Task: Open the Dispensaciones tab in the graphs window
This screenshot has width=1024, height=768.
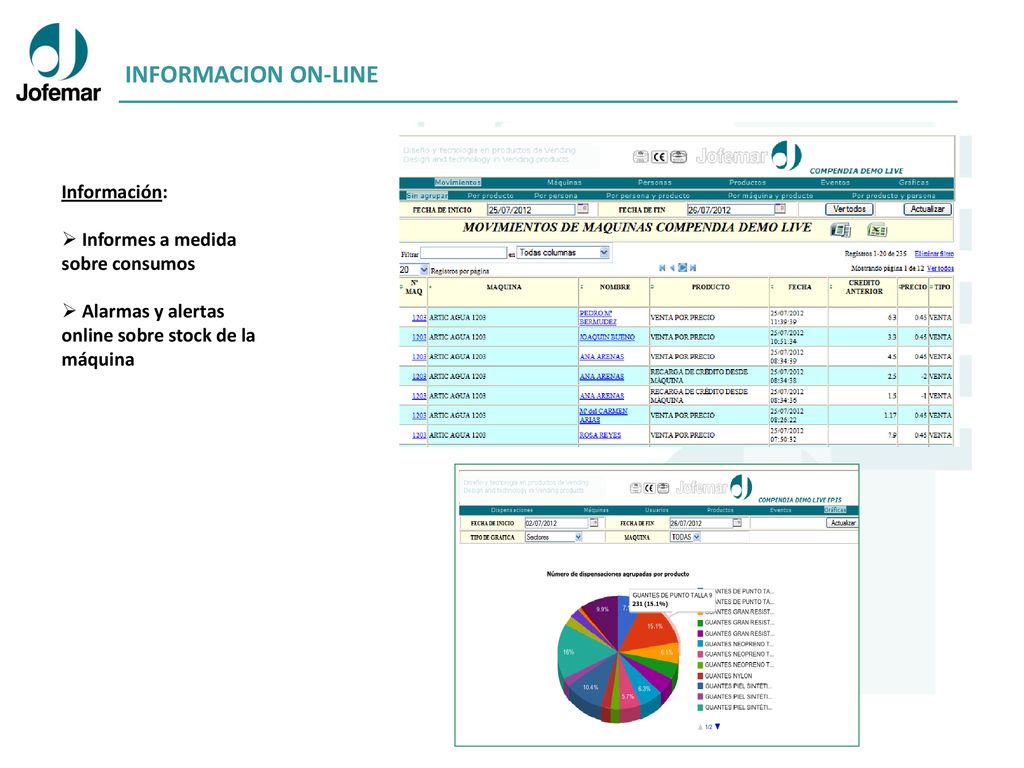Action: click(x=511, y=510)
